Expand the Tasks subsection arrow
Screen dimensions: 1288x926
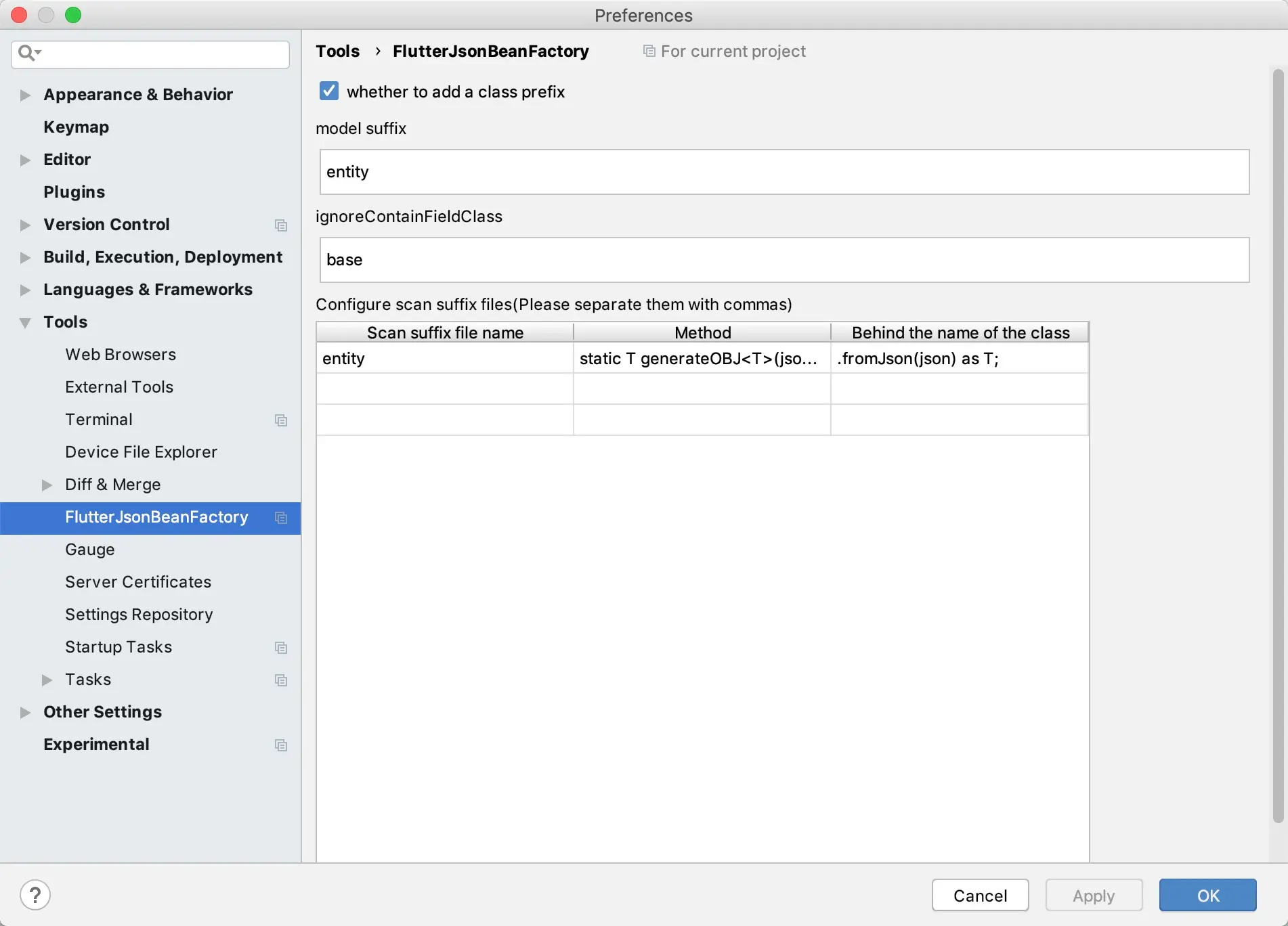[47, 680]
